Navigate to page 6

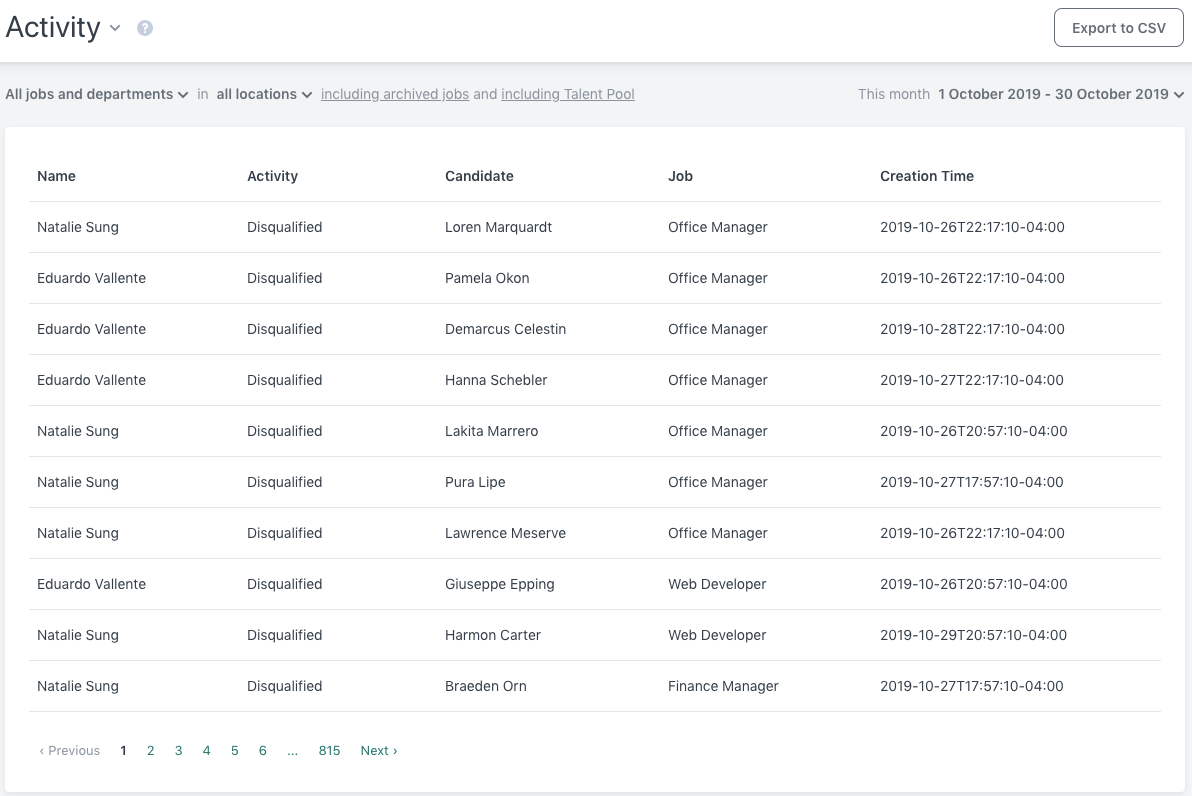[262, 750]
